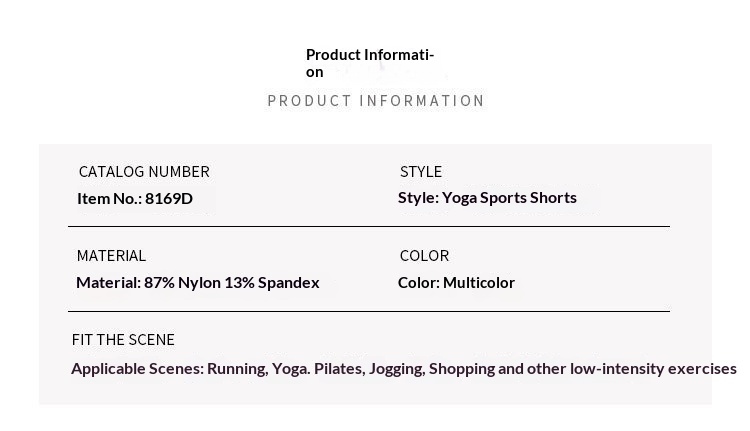Click the "low-intensity exercises" text
Image resolution: width=750 pixels, height=431 pixels.
pos(653,369)
